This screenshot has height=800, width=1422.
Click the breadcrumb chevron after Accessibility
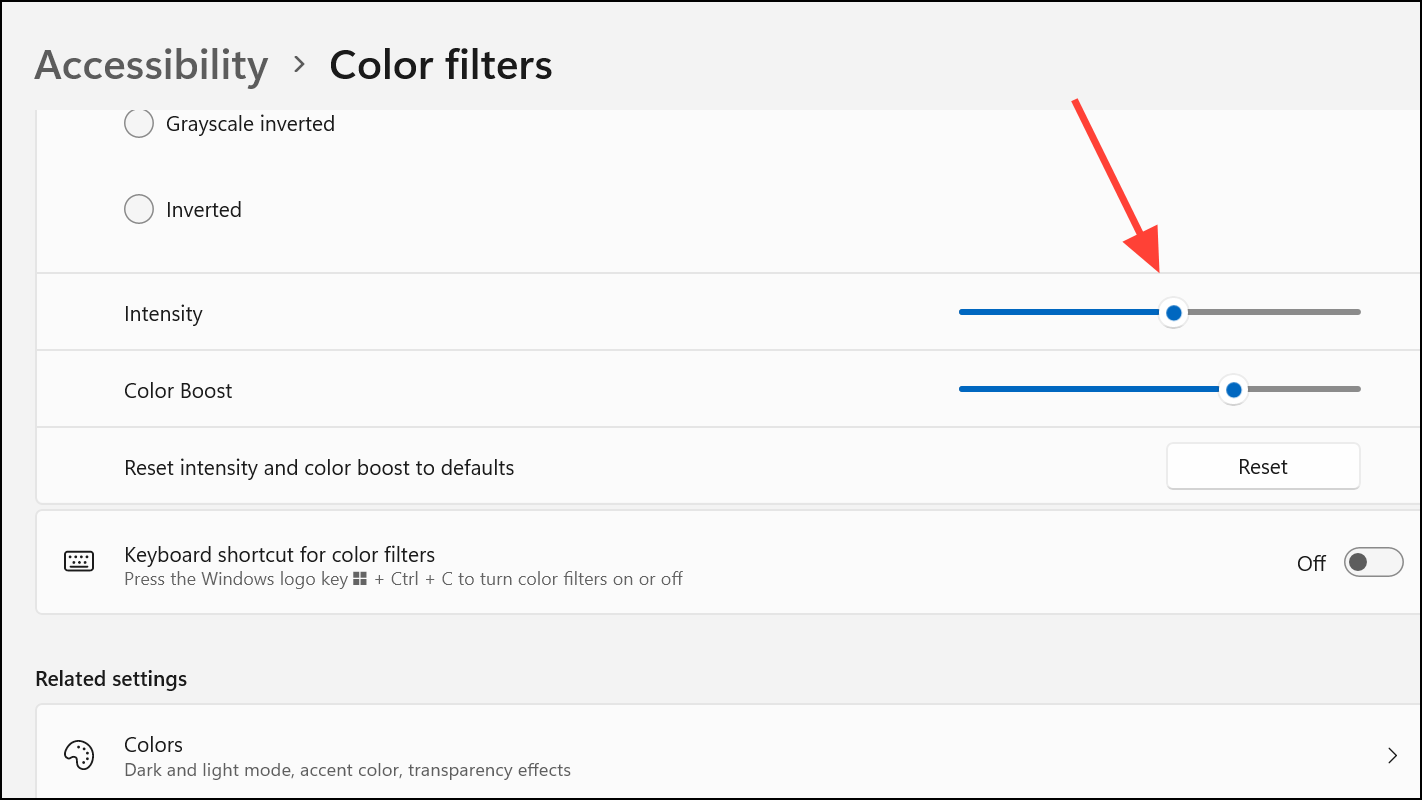[x=299, y=65]
